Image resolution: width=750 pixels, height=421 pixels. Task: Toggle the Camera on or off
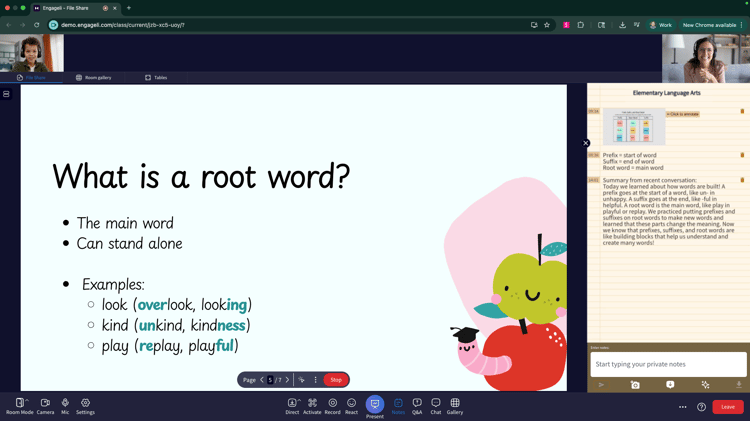(45, 403)
